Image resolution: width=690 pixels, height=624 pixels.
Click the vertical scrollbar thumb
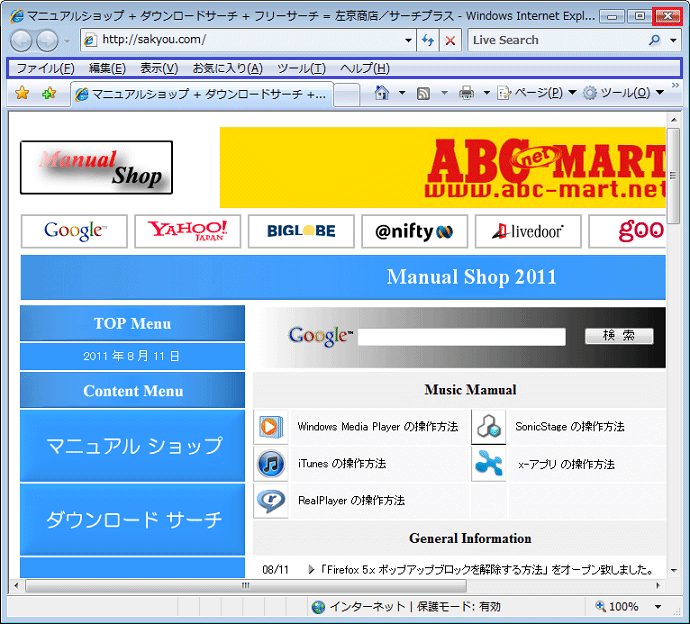click(x=673, y=176)
